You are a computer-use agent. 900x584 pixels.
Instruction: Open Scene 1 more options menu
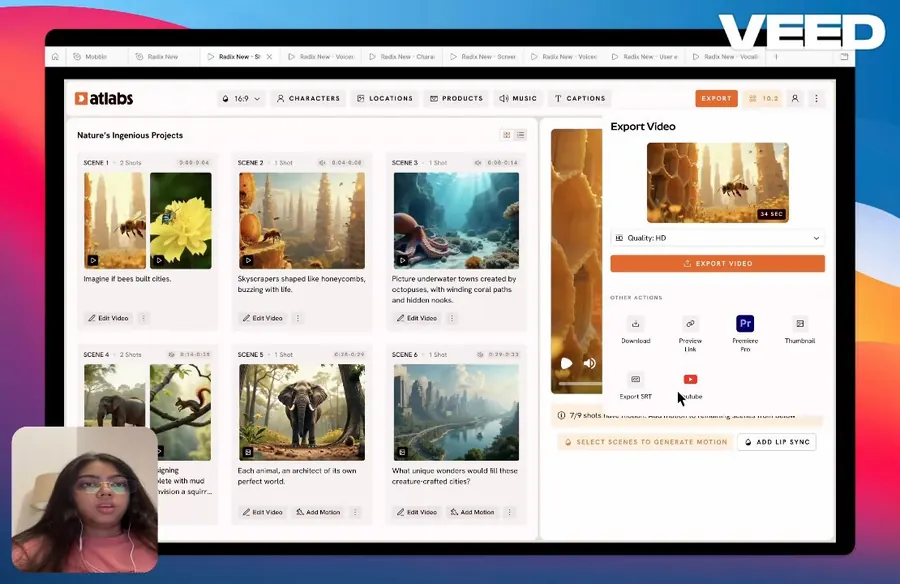click(143, 318)
